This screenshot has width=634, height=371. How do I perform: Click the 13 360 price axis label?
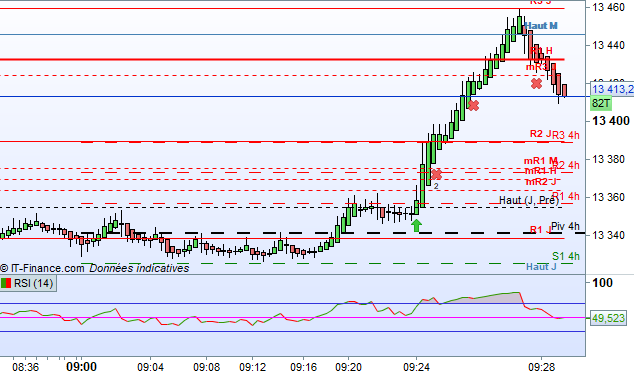tap(609, 197)
